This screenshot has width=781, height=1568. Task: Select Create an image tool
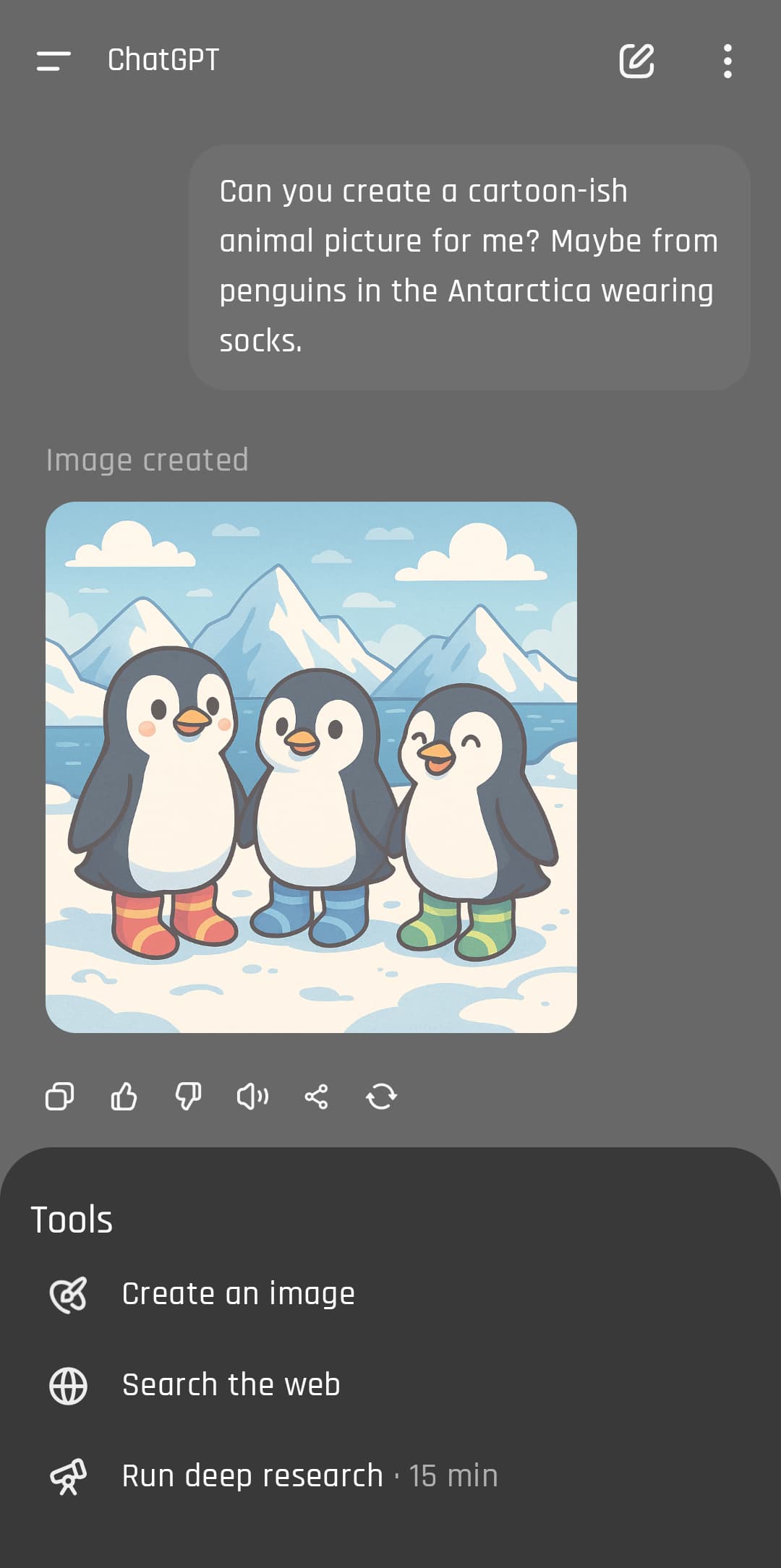point(390,1294)
